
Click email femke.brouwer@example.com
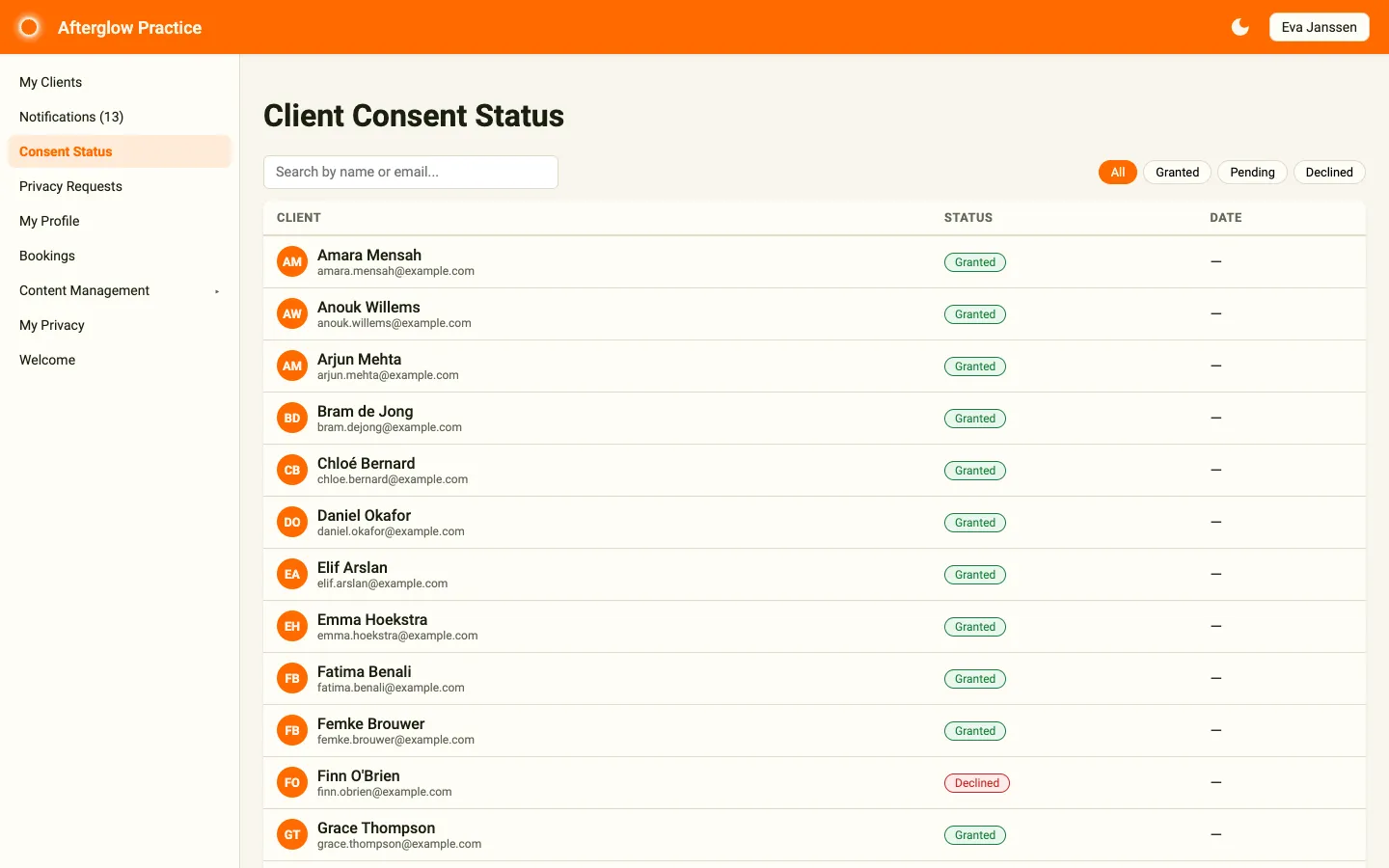point(395,740)
